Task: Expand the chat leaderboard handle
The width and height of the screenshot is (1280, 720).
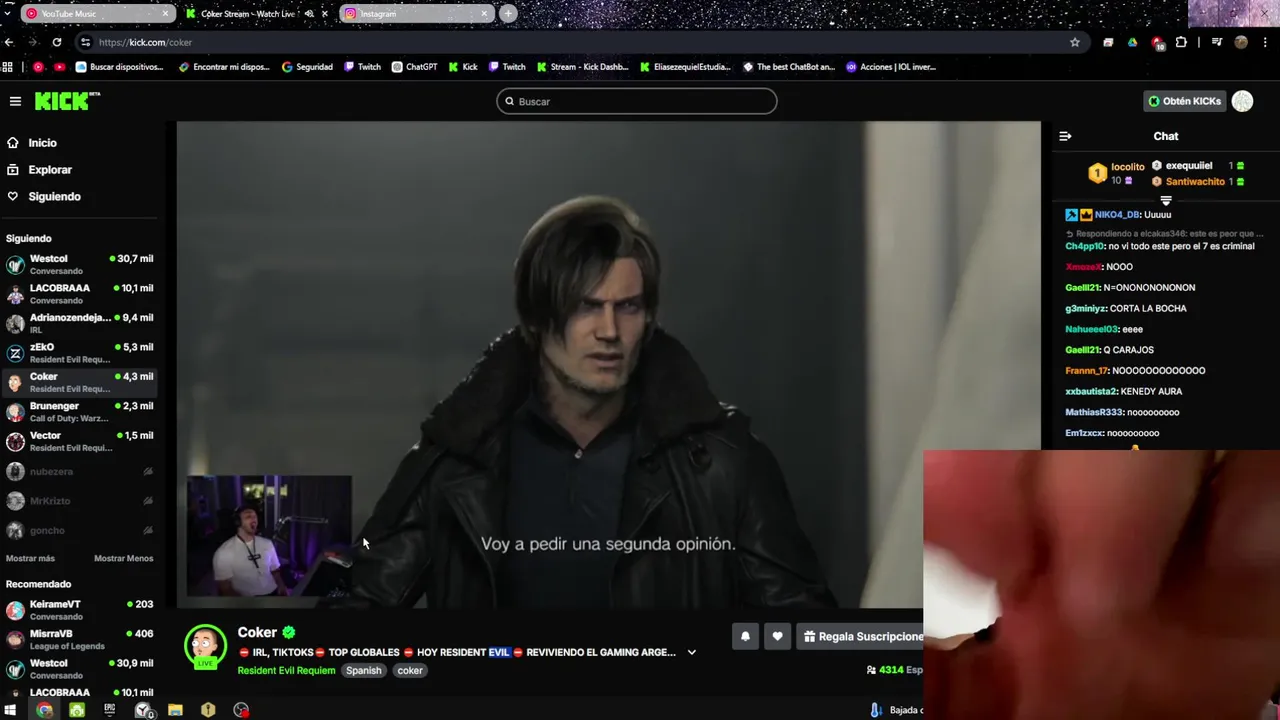Action: pos(1166,201)
